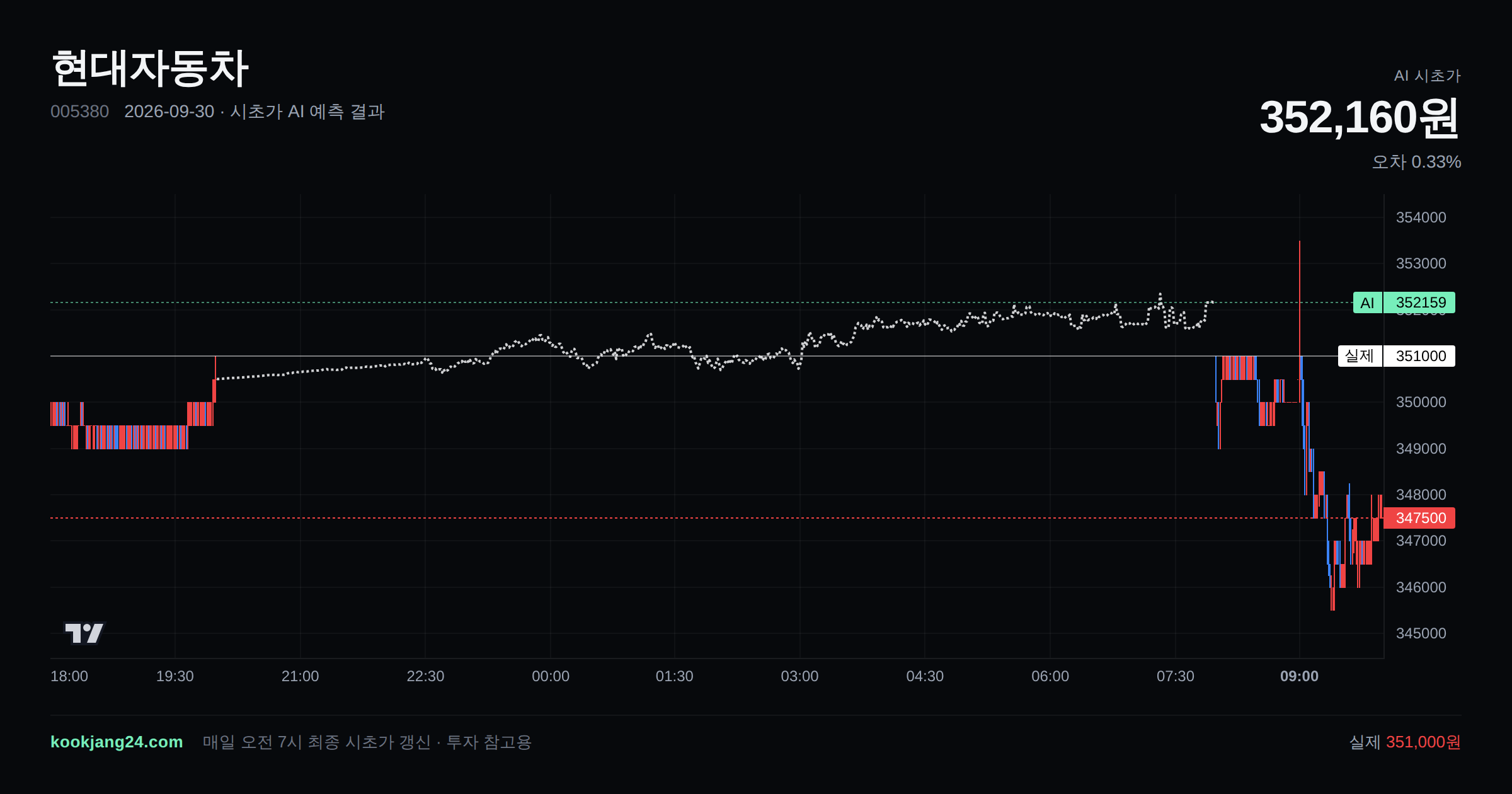Screen dimensions: 1512x794
Task: Click the 352,160원 predicted price
Action: [1360, 118]
